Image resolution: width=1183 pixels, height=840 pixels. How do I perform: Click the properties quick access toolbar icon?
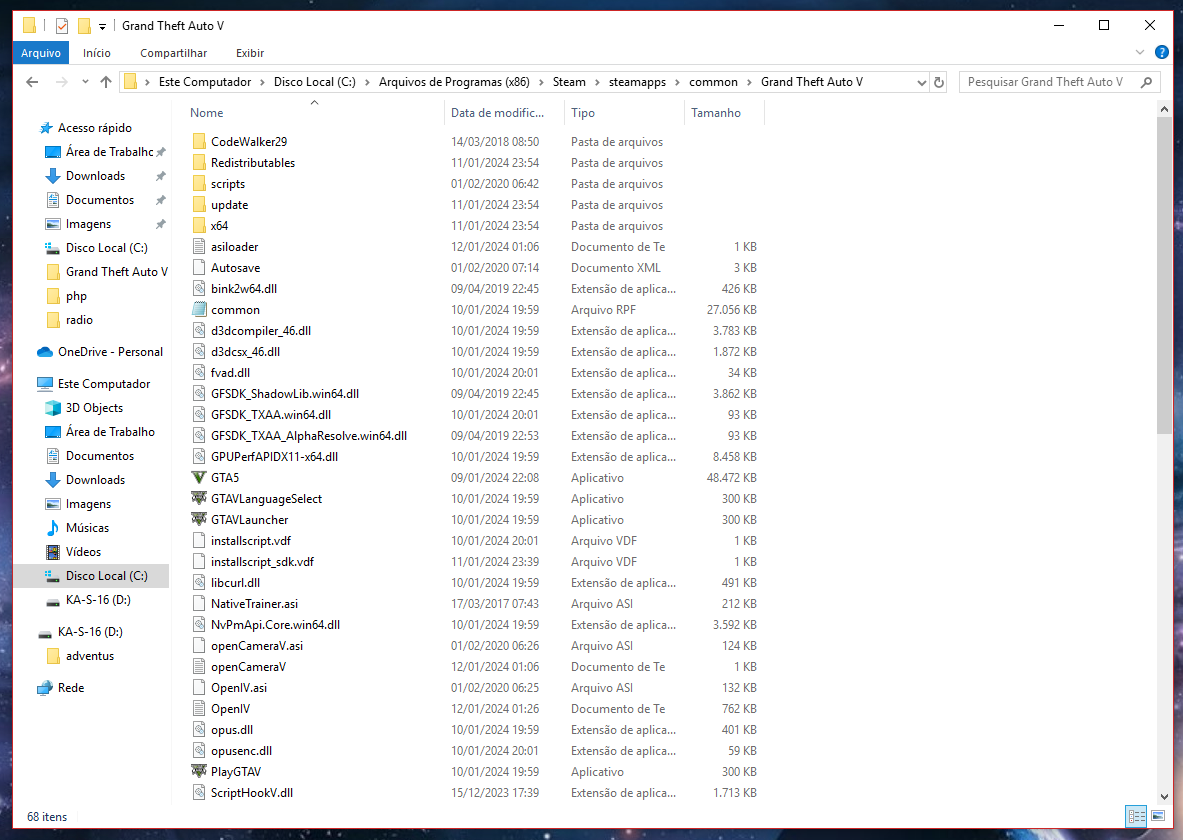pyautogui.click(x=62, y=26)
